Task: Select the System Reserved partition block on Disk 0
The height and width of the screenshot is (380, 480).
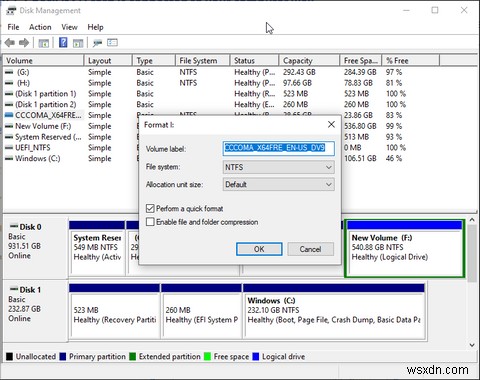Action: pyautogui.click(x=97, y=249)
